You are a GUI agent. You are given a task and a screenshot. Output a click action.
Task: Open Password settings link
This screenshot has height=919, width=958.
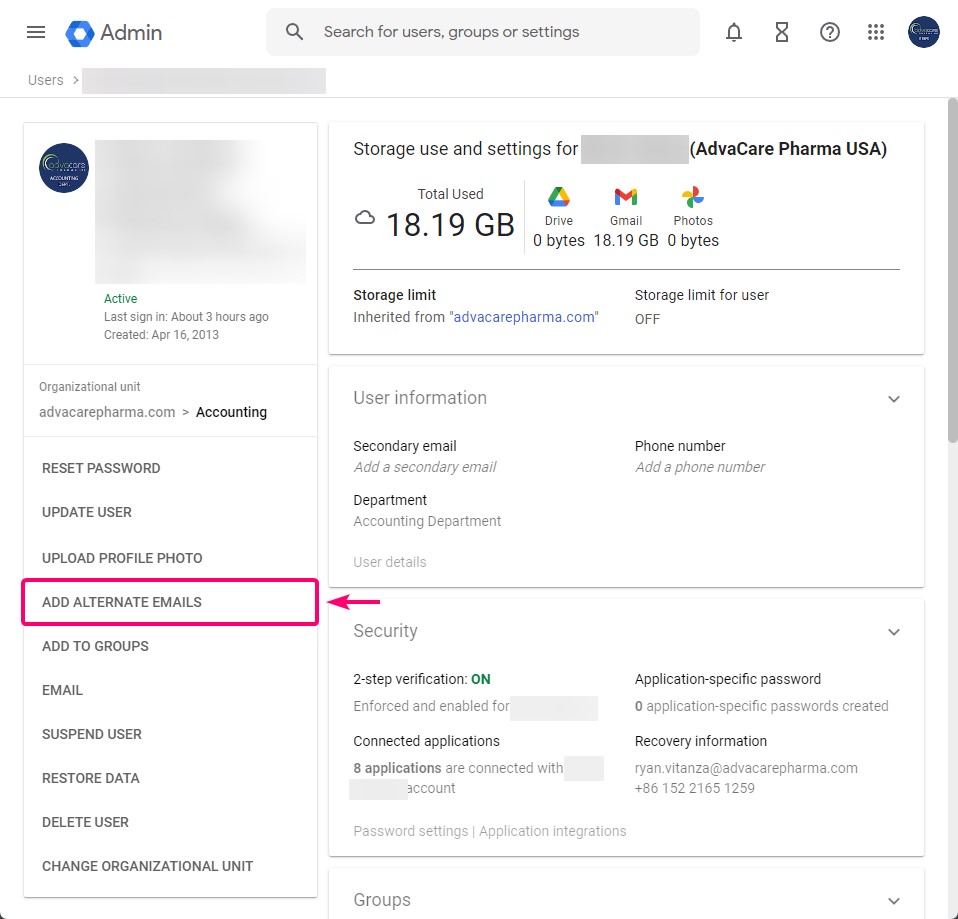pyautogui.click(x=411, y=831)
